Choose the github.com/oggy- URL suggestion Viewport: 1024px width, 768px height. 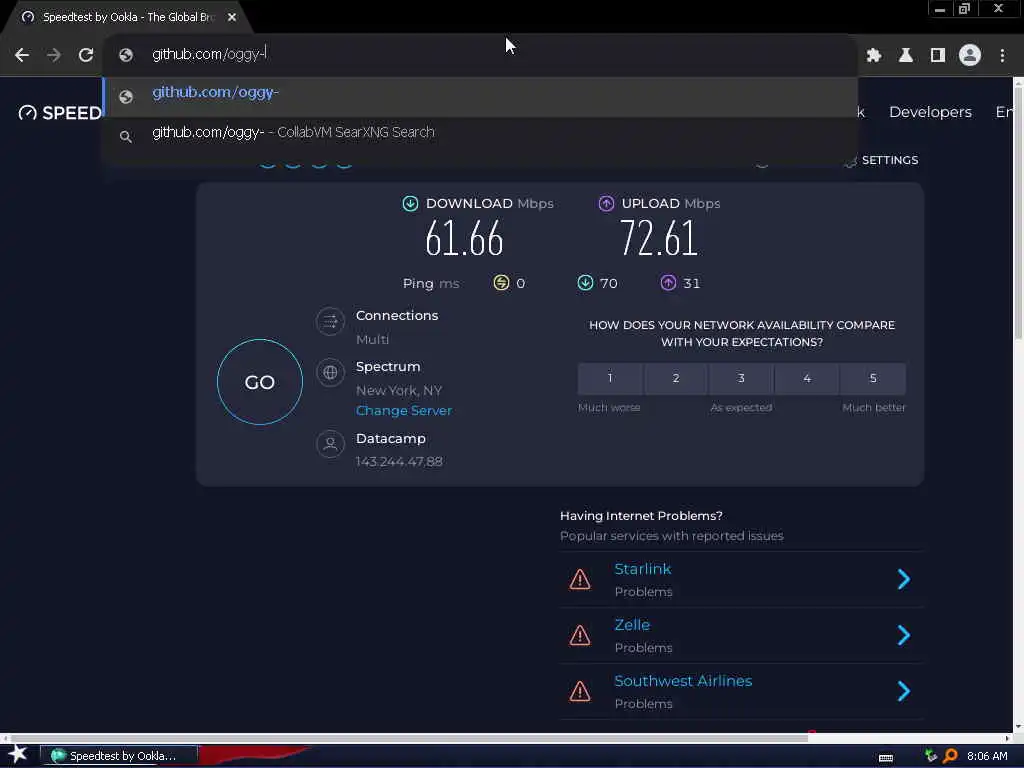point(481,97)
